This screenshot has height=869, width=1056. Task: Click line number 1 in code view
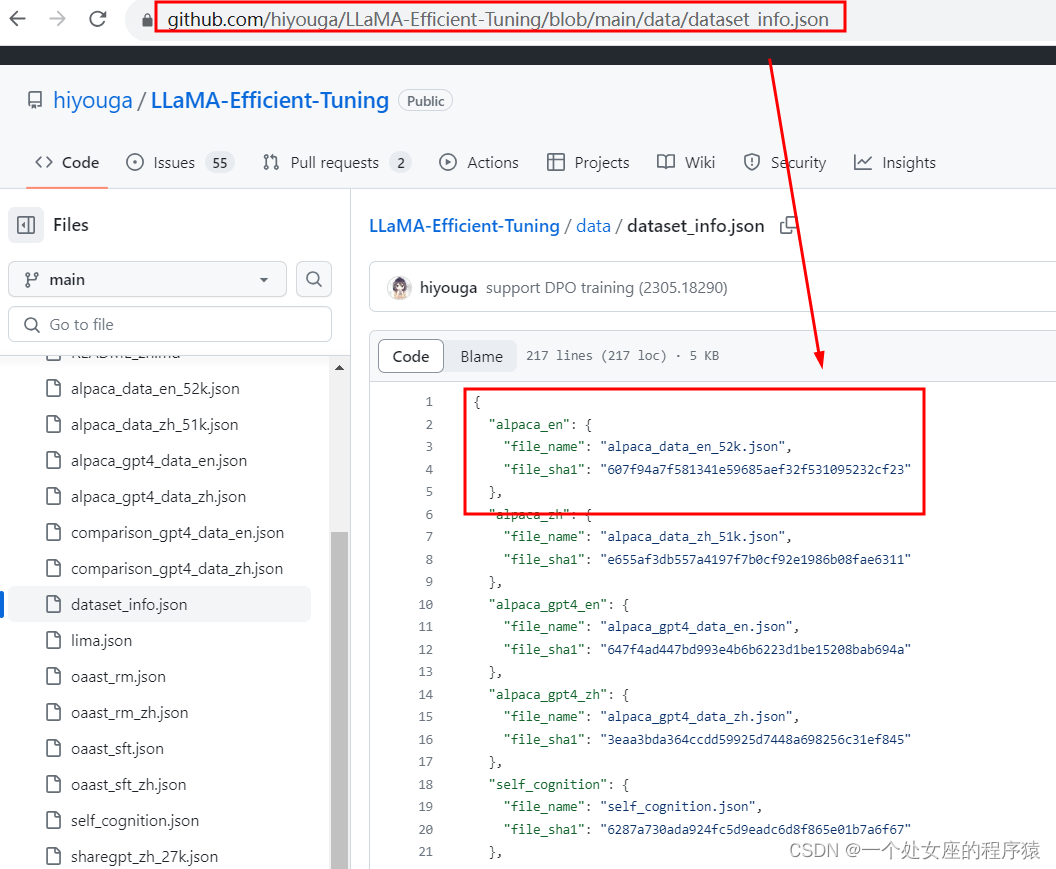pos(429,402)
